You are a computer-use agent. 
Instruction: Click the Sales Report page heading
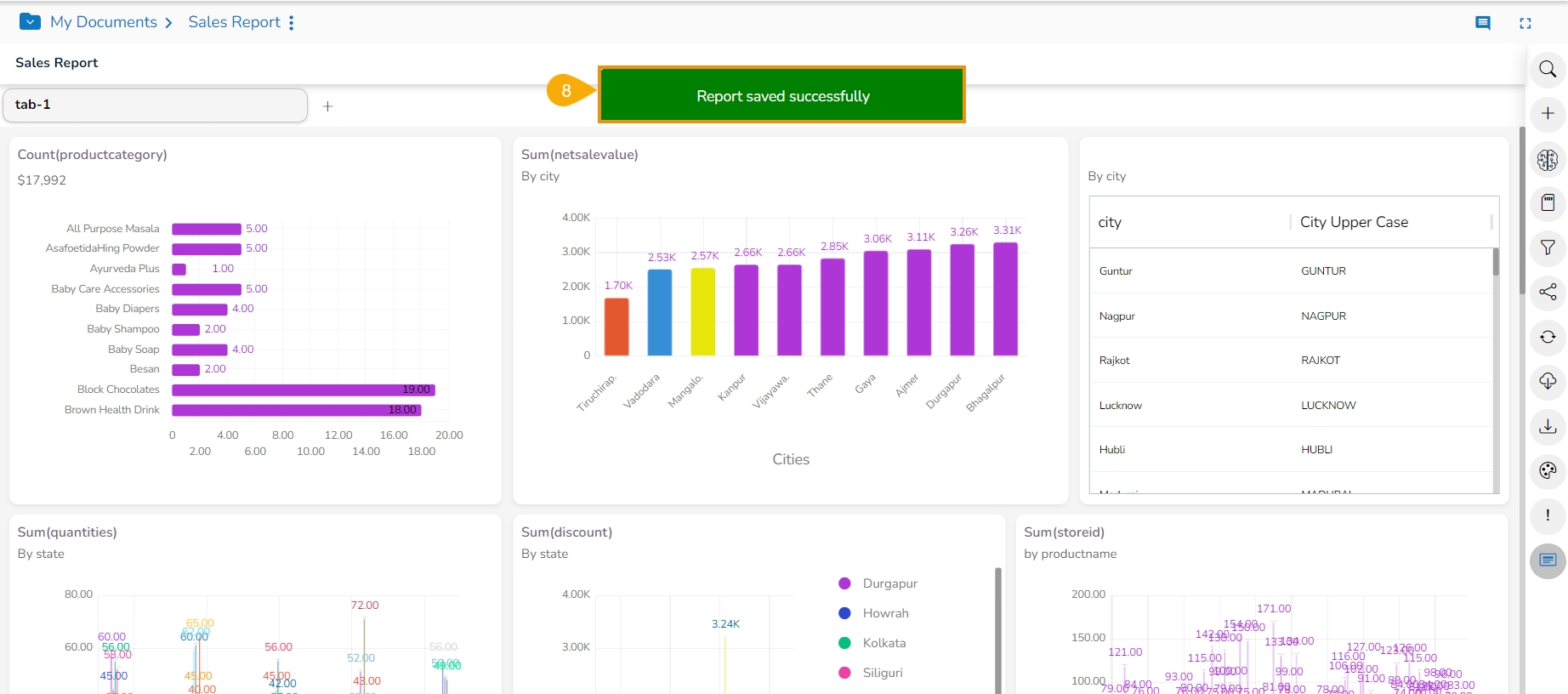point(57,63)
